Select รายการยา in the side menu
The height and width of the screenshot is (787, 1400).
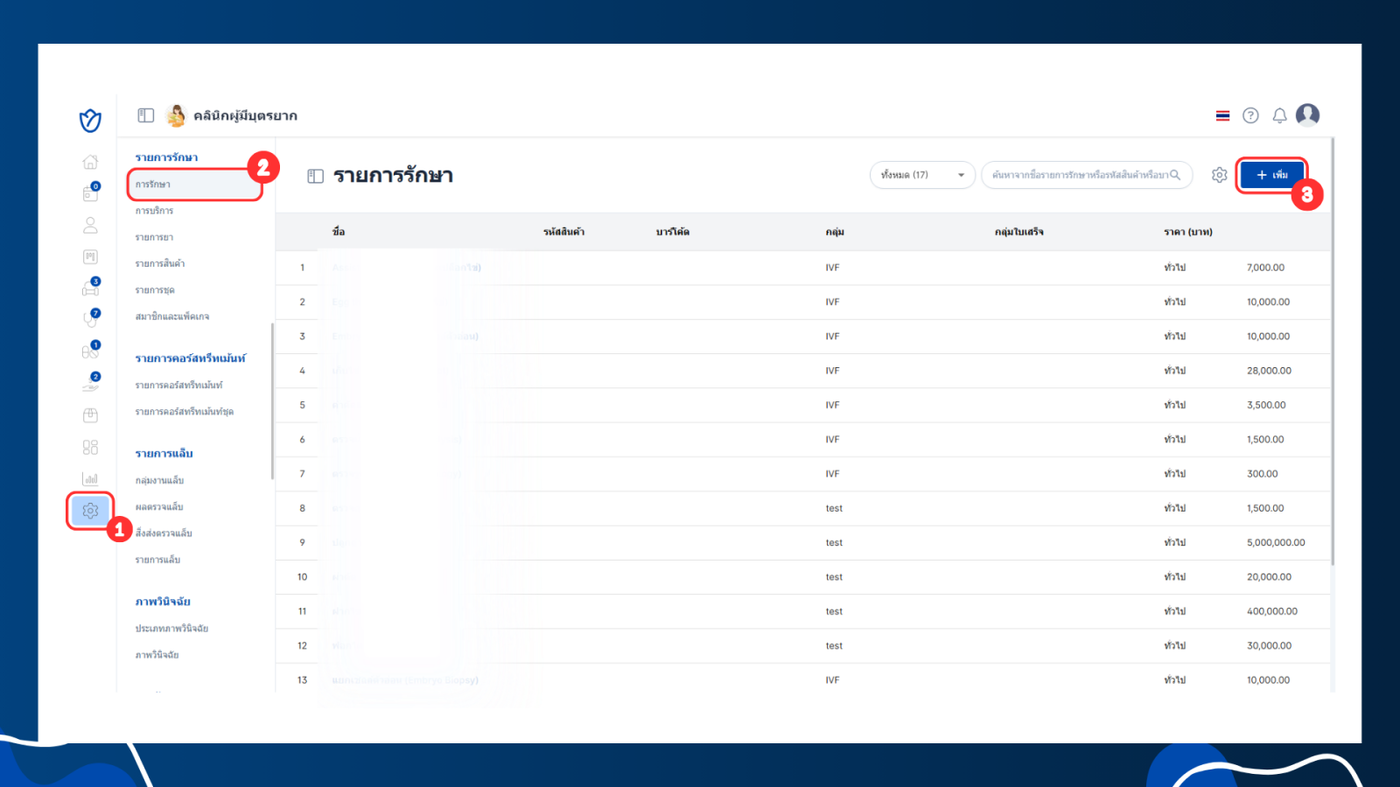[x=154, y=237]
